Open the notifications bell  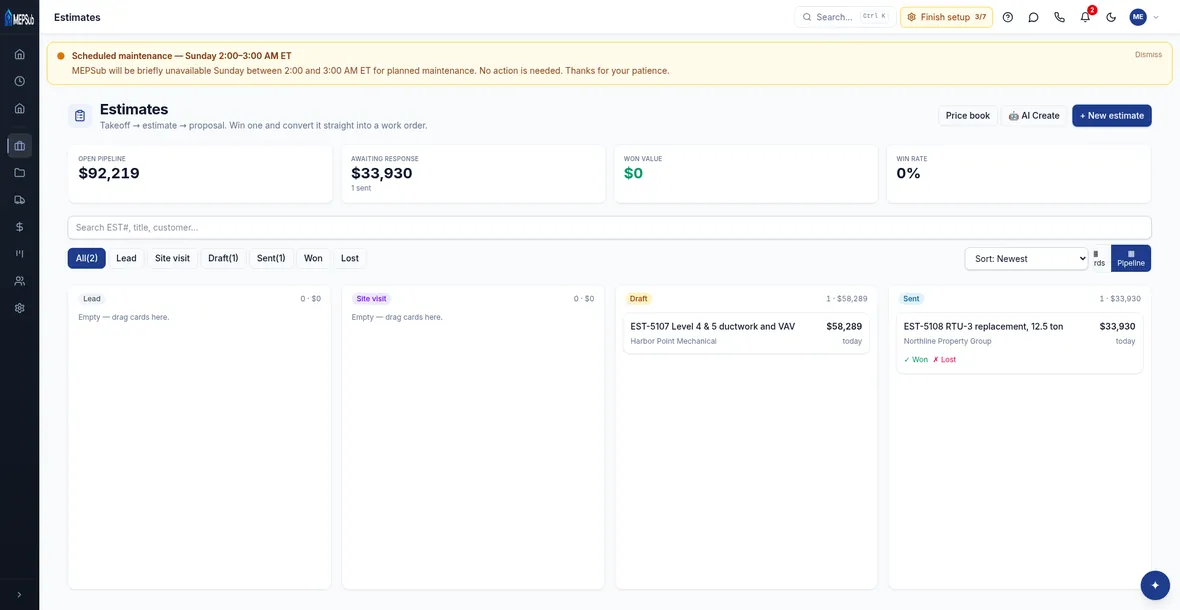coord(1085,17)
